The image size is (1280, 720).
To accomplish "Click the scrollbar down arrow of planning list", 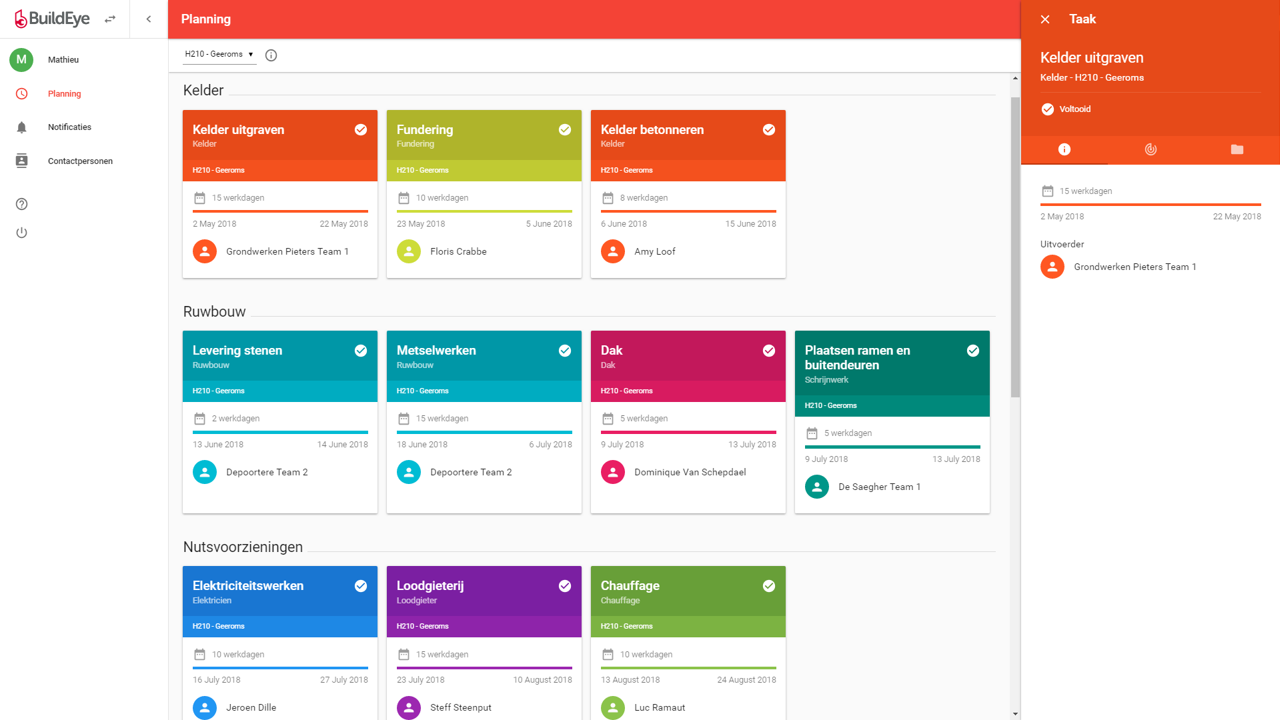I will 1015,714.
